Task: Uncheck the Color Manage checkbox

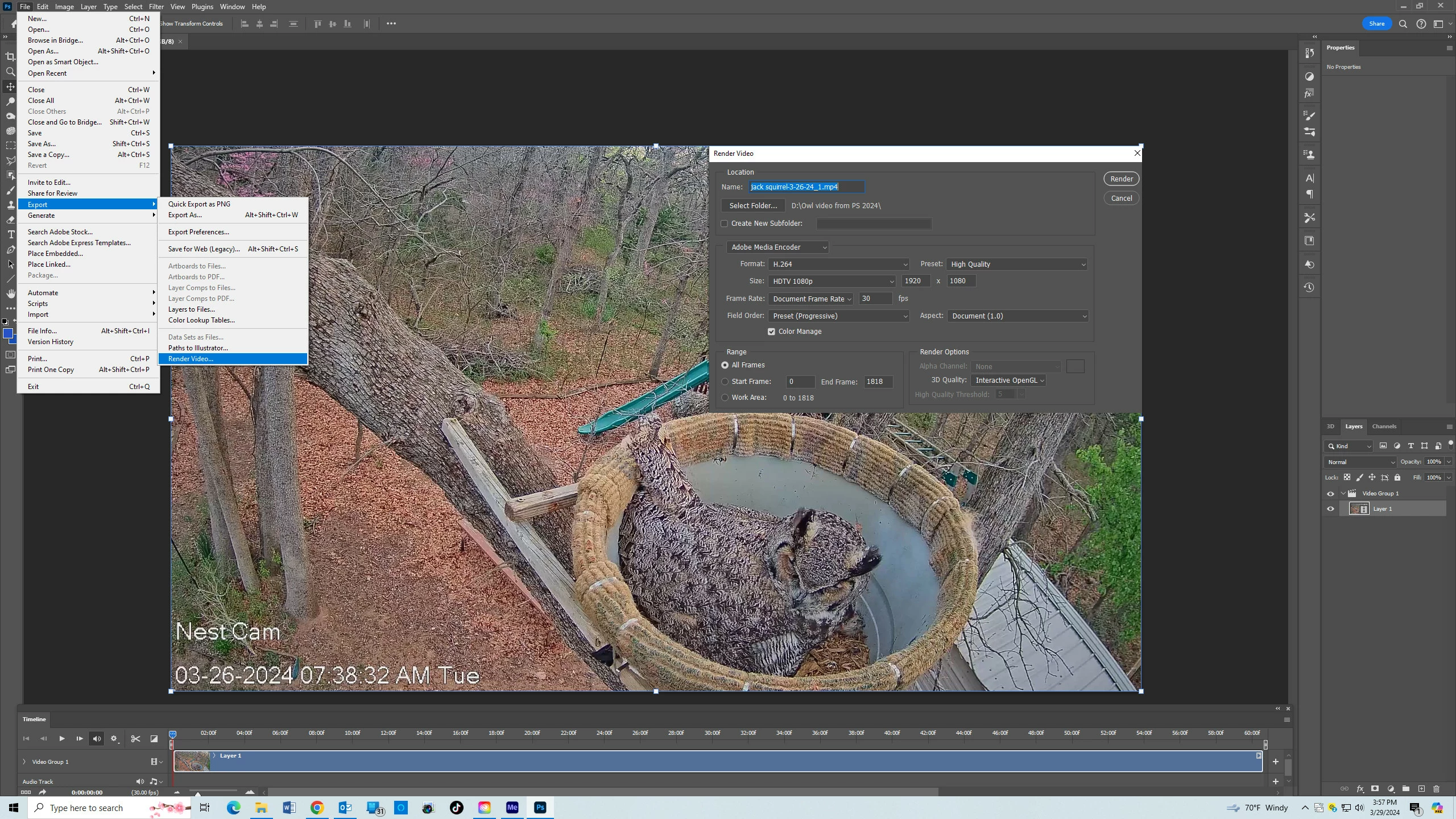Action: 771,332
